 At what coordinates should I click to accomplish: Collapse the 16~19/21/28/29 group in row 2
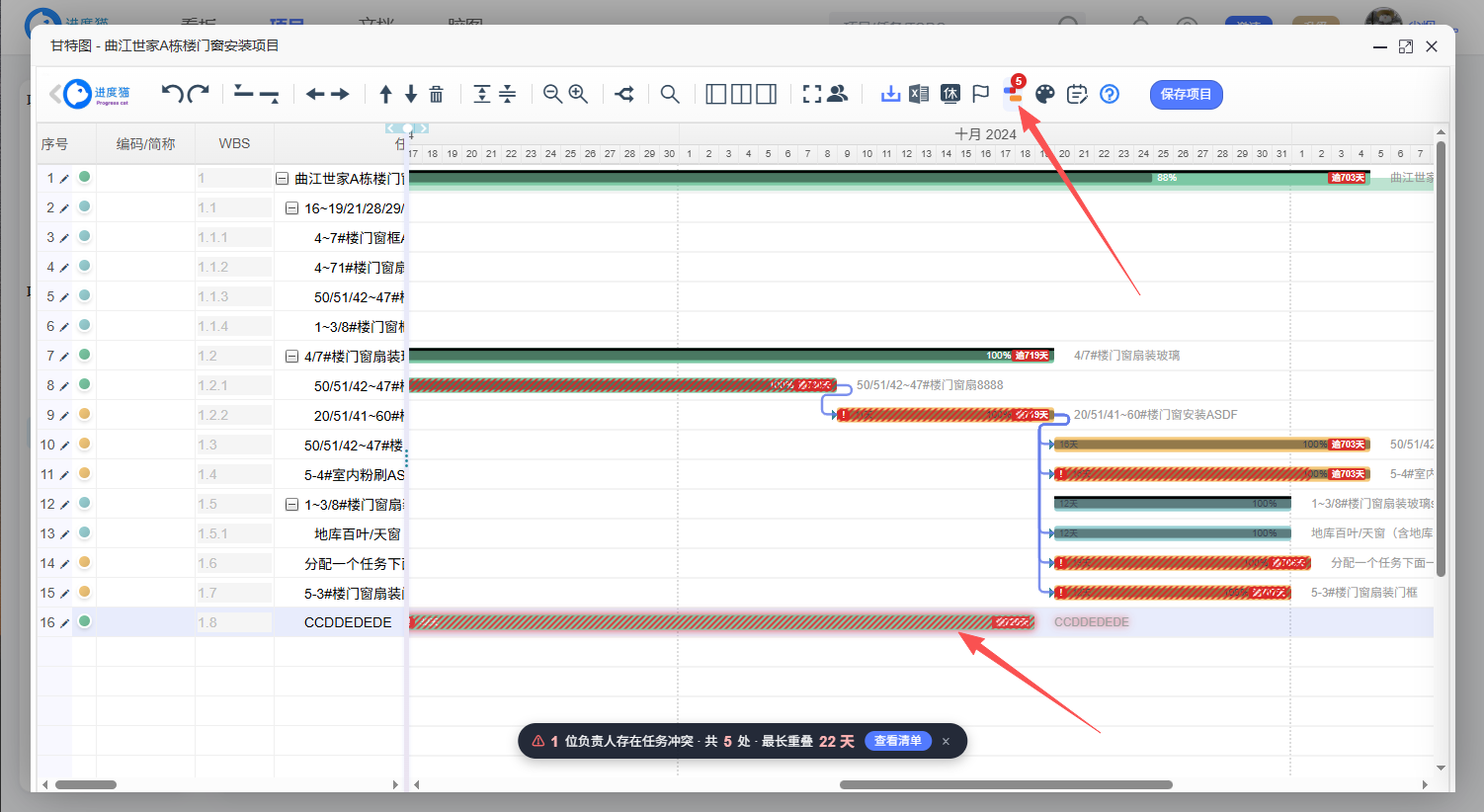[291, 208]
